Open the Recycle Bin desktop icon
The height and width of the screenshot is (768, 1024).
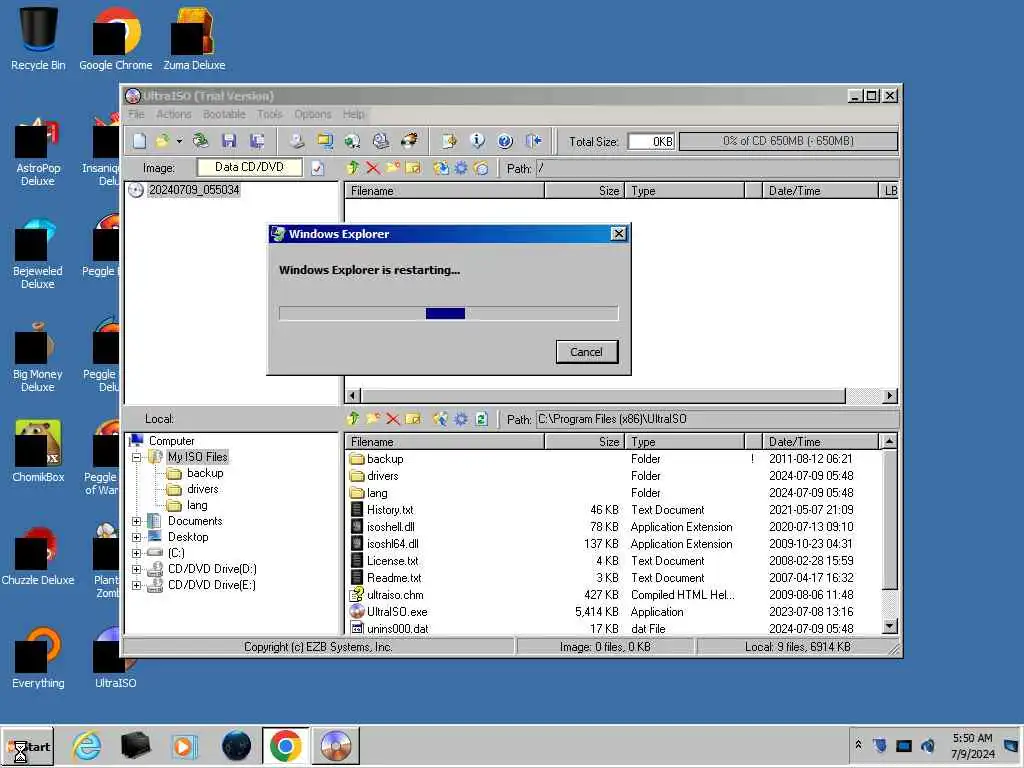[38, 39]
